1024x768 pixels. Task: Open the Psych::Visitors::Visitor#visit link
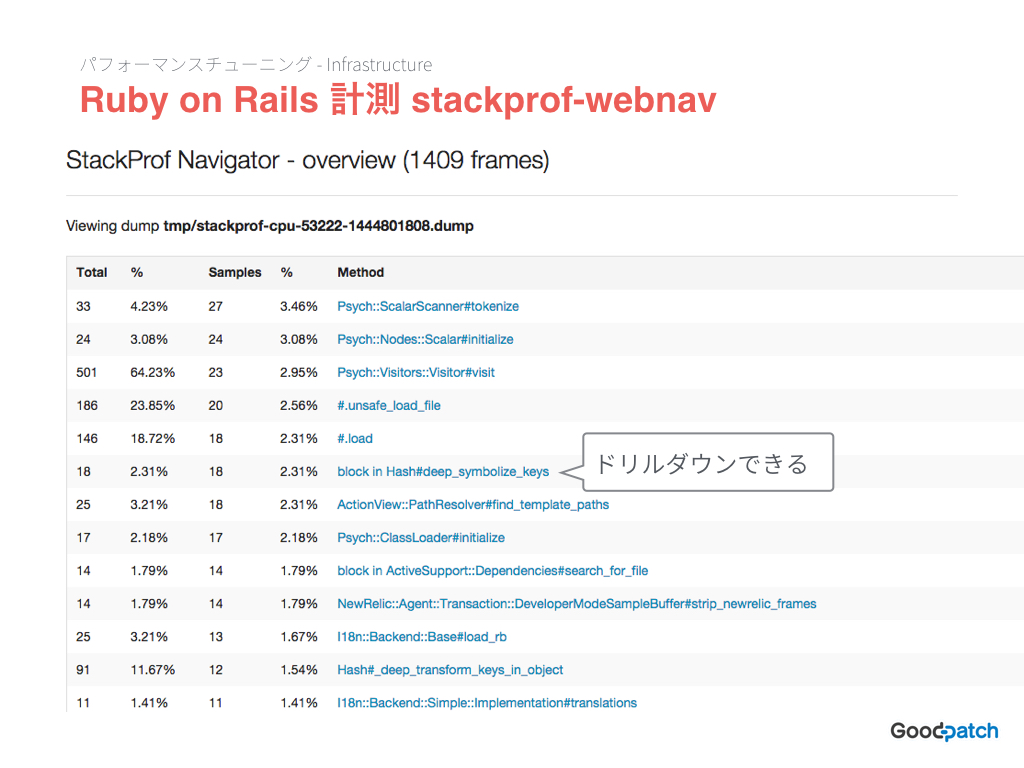click(x=416, y=372)
